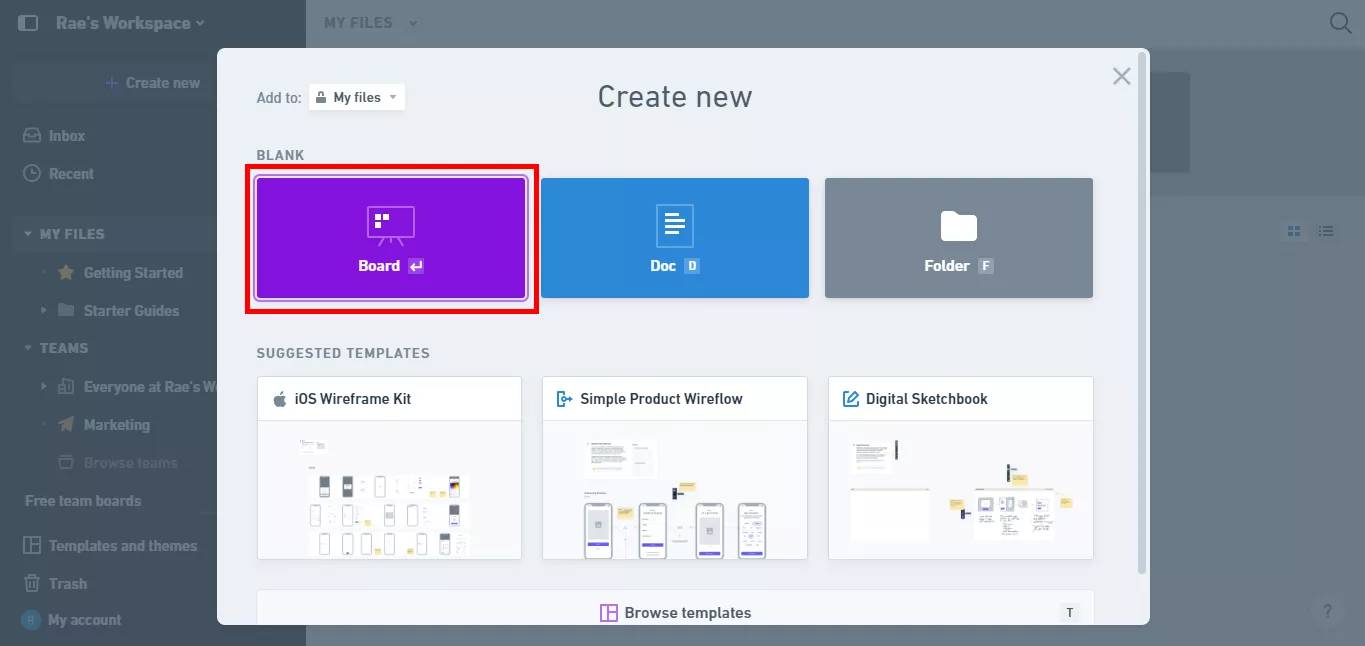Screen dimensions: 1365x646
Task: Switch to list view
Action: [1326, 232]
